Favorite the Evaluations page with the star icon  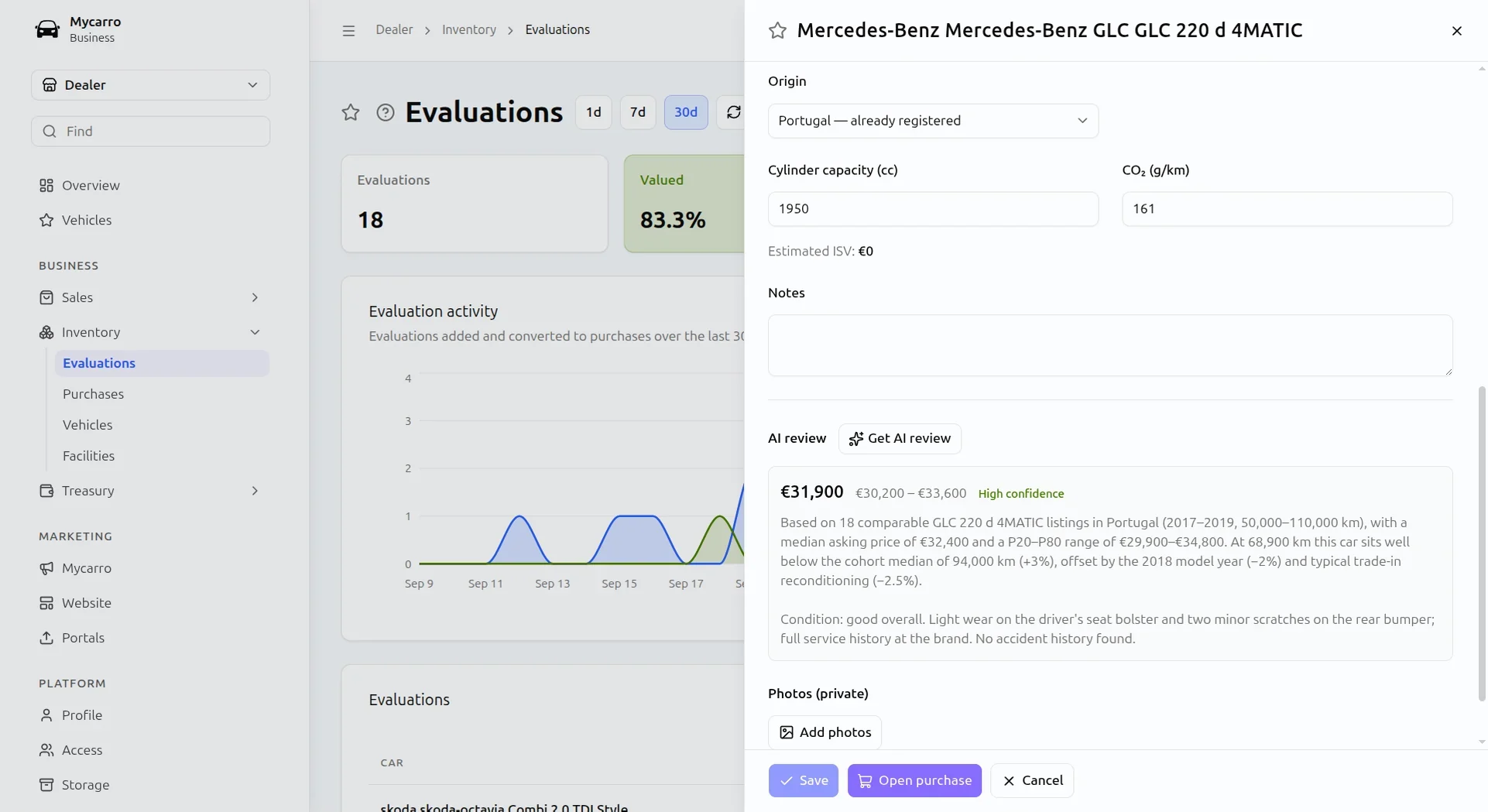(351, 112)
